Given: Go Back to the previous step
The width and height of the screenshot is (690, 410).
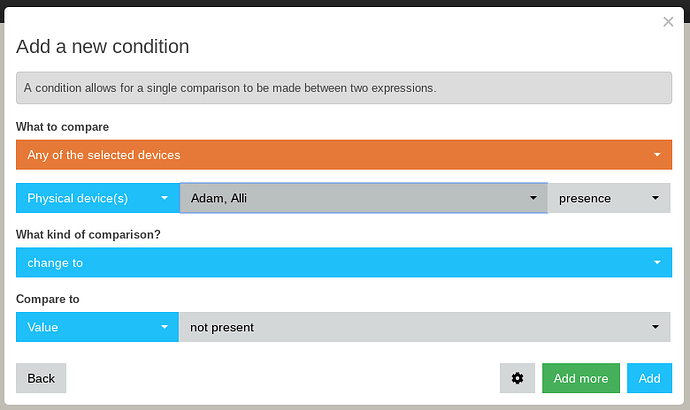Looking at the screenshot, I should pos(41,378).
